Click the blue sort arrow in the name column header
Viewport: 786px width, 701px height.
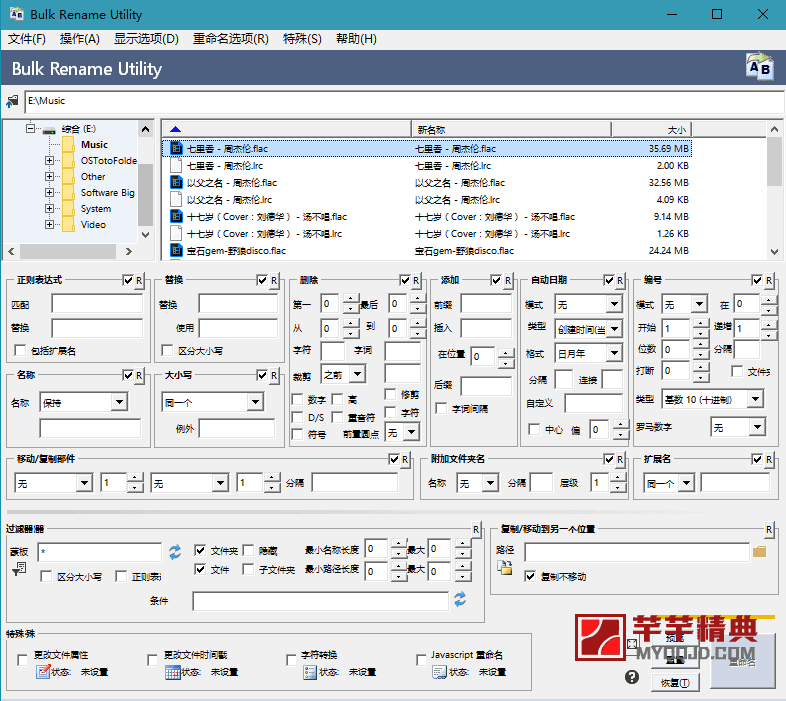[x=175, y=129]
